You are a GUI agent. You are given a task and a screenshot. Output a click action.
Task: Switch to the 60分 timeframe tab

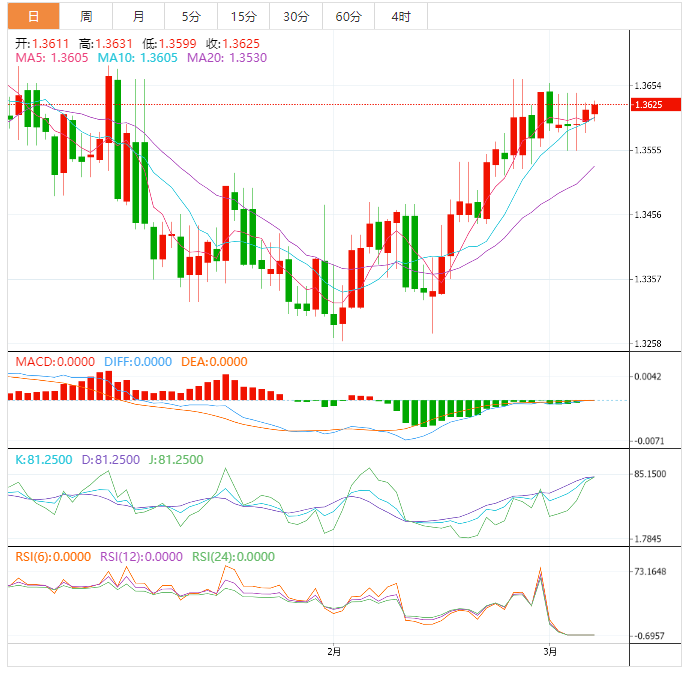click(348, 16)
